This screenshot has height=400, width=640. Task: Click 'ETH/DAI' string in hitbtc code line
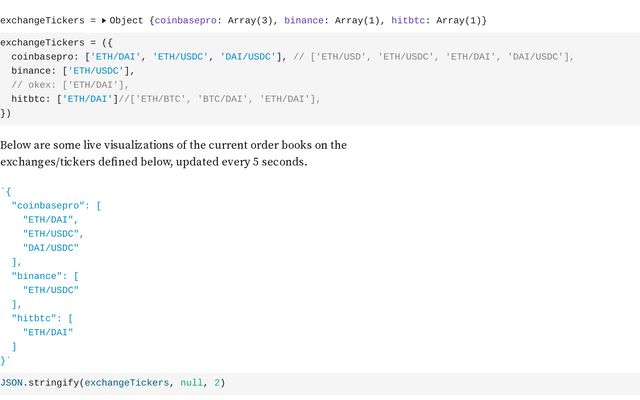[x=87, y=99]
